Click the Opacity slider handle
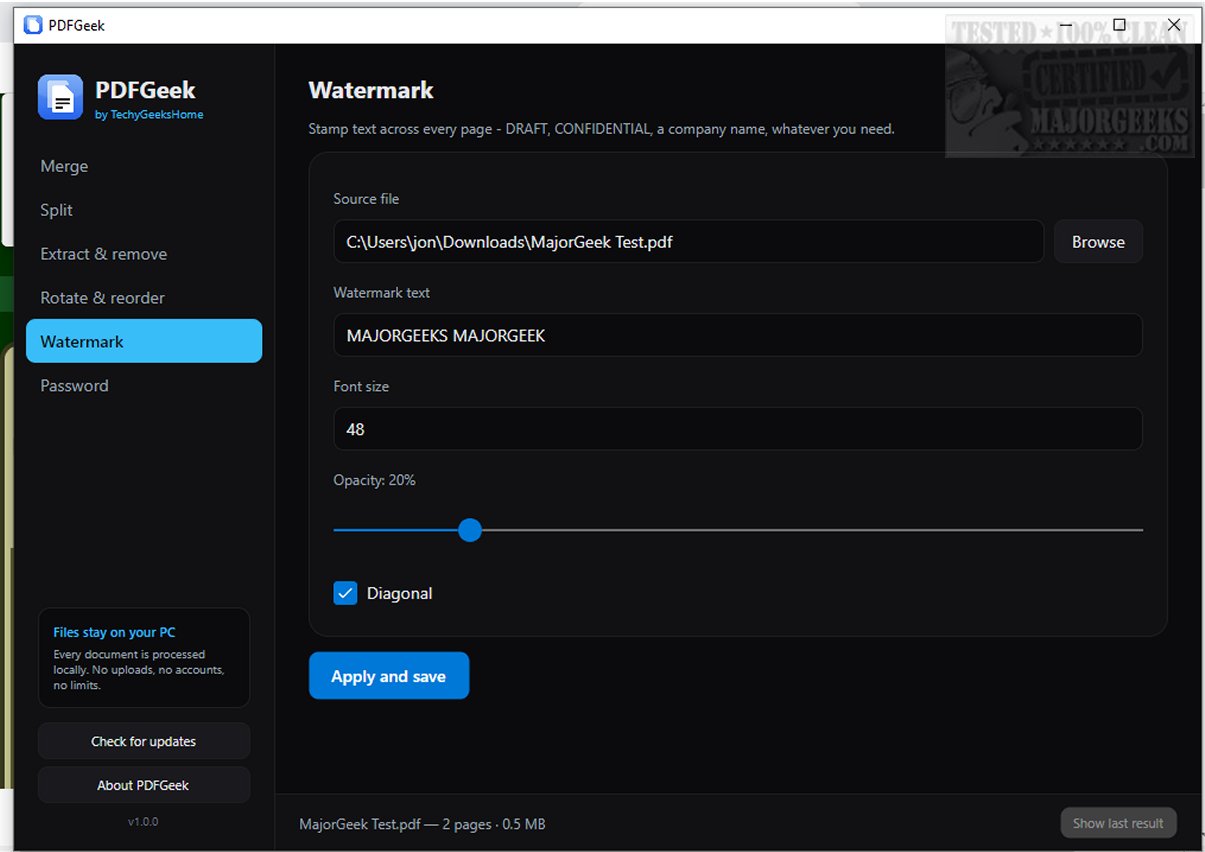 (x=470, y=530)
